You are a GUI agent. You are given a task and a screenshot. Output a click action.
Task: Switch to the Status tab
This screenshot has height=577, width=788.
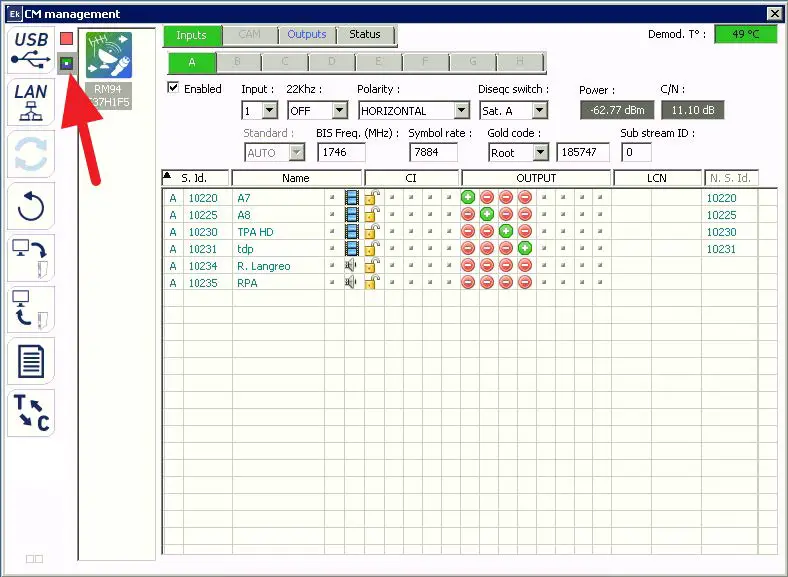(x=365, y=35)
